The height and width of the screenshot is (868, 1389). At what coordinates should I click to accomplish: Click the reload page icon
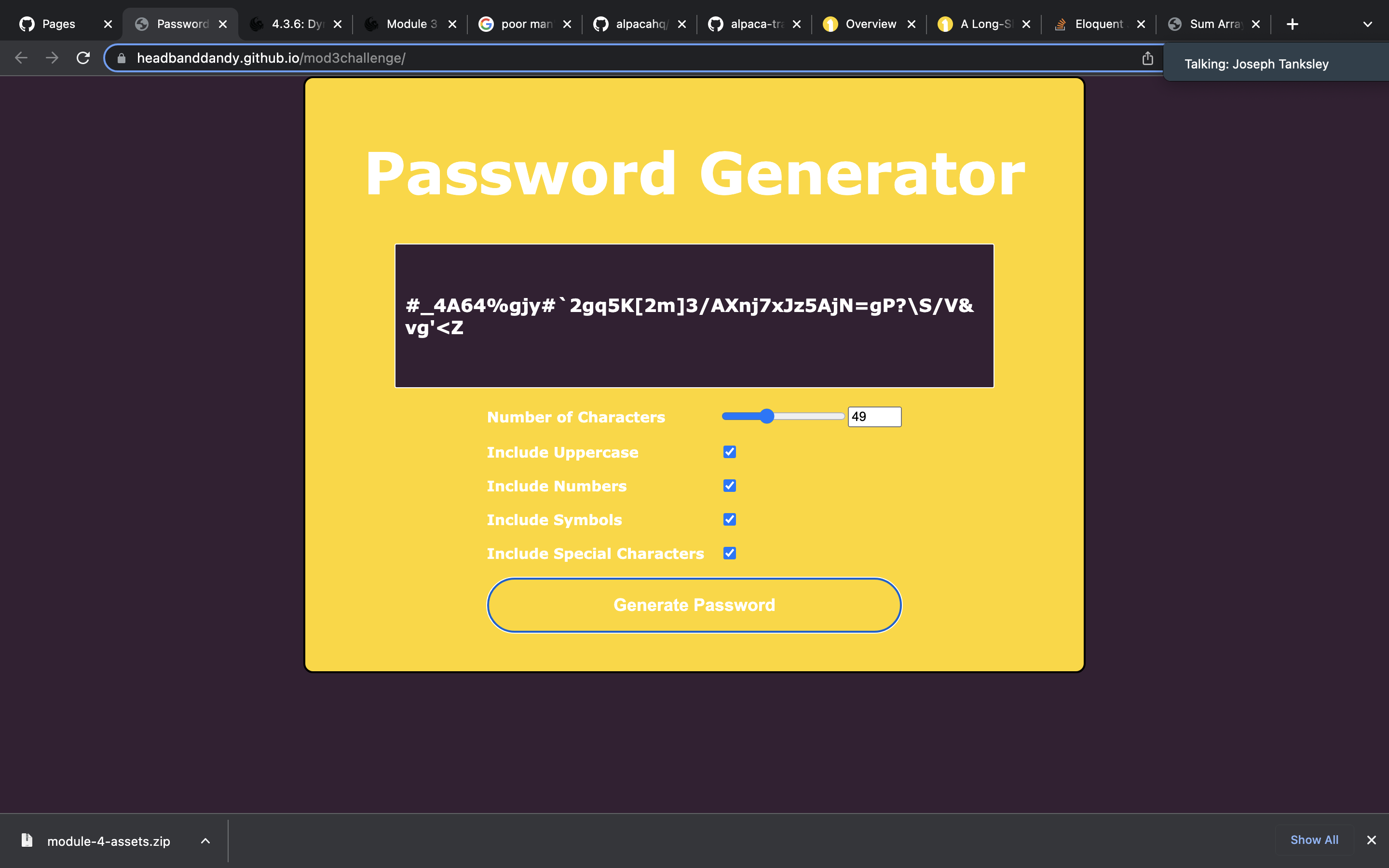pos(83,57)
